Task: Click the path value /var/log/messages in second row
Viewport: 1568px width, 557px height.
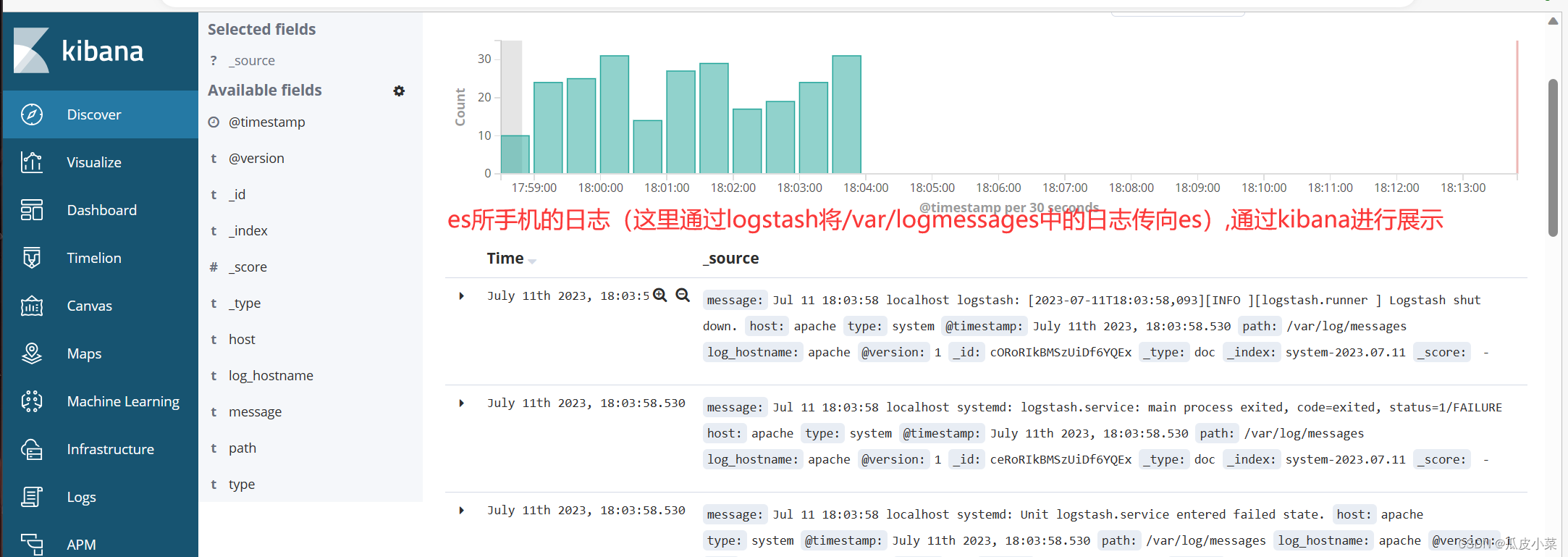Action: 1304,433
